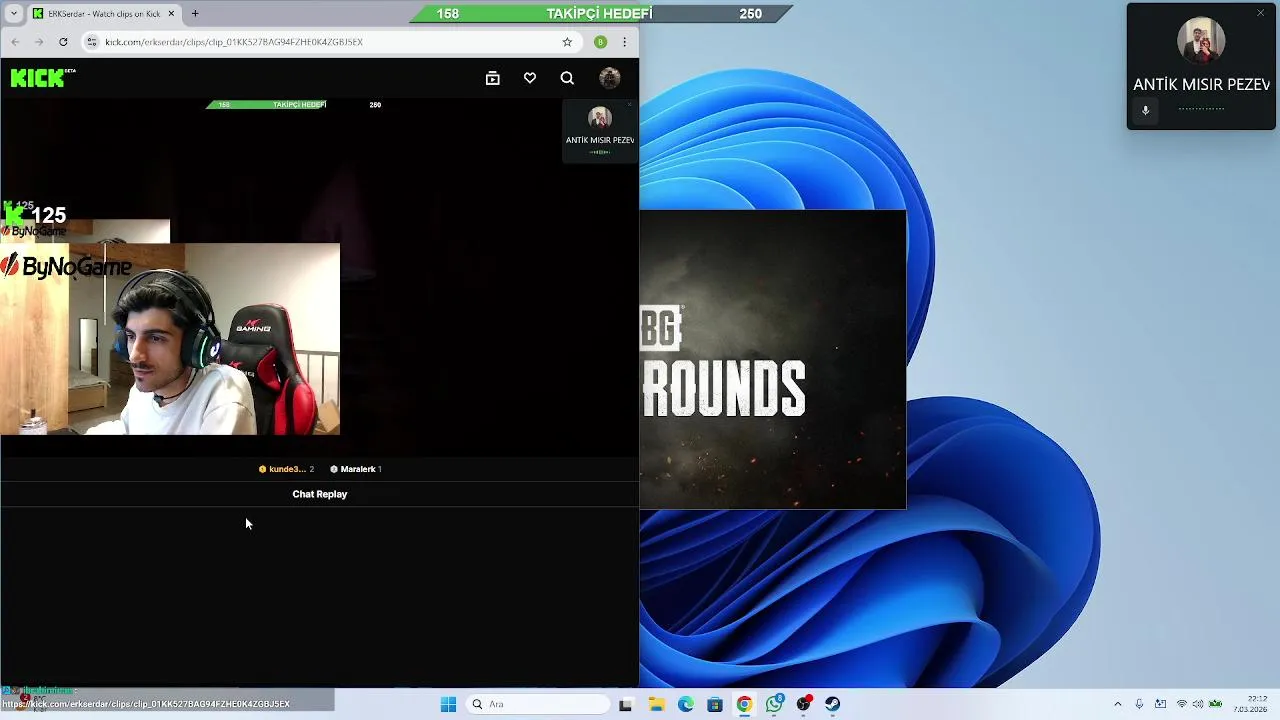Close the ERKSerdar Kick tab
Image resolution: width=1280 pixels, height=720 pixels.
click(171, 14)
